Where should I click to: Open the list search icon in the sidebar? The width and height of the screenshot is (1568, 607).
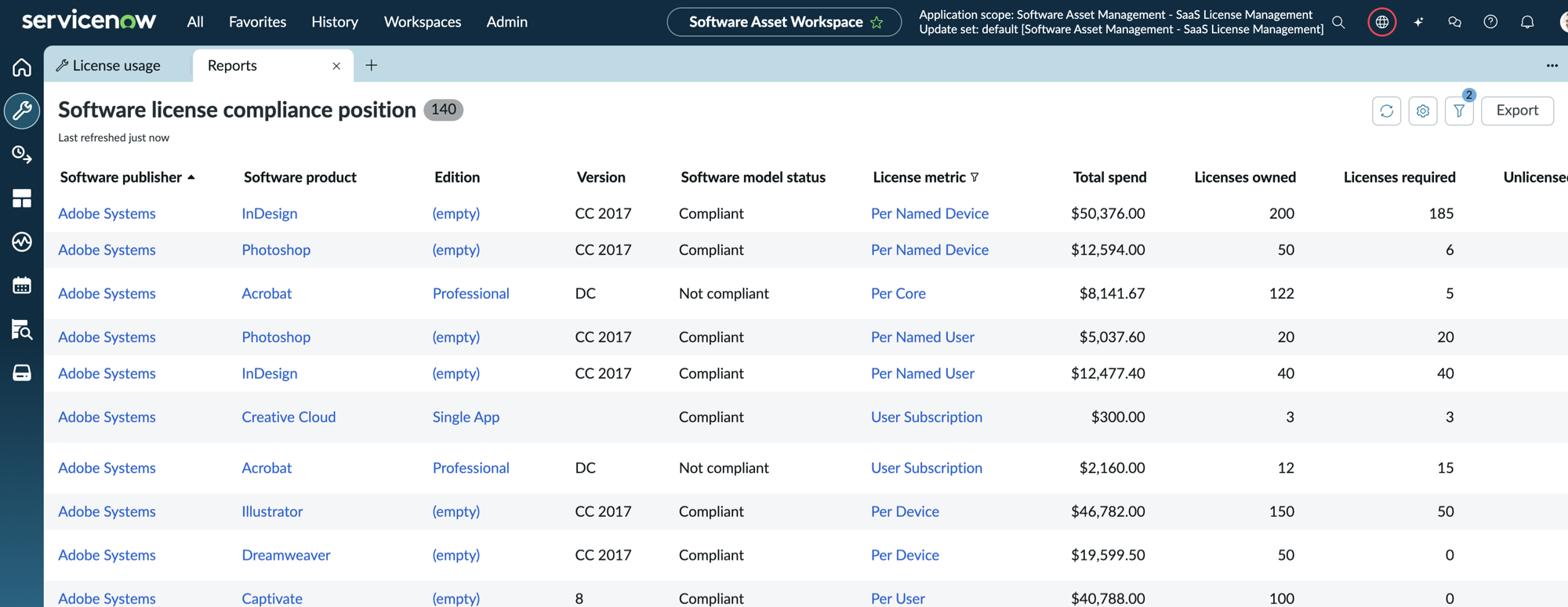pos(22,329)
